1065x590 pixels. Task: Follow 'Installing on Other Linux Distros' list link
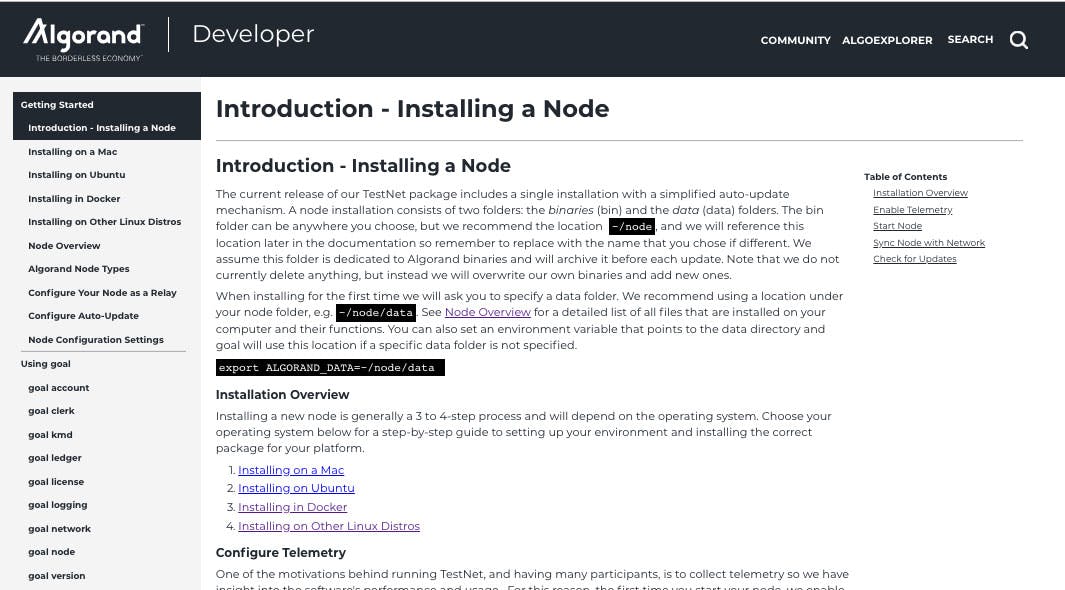(329, 526)
